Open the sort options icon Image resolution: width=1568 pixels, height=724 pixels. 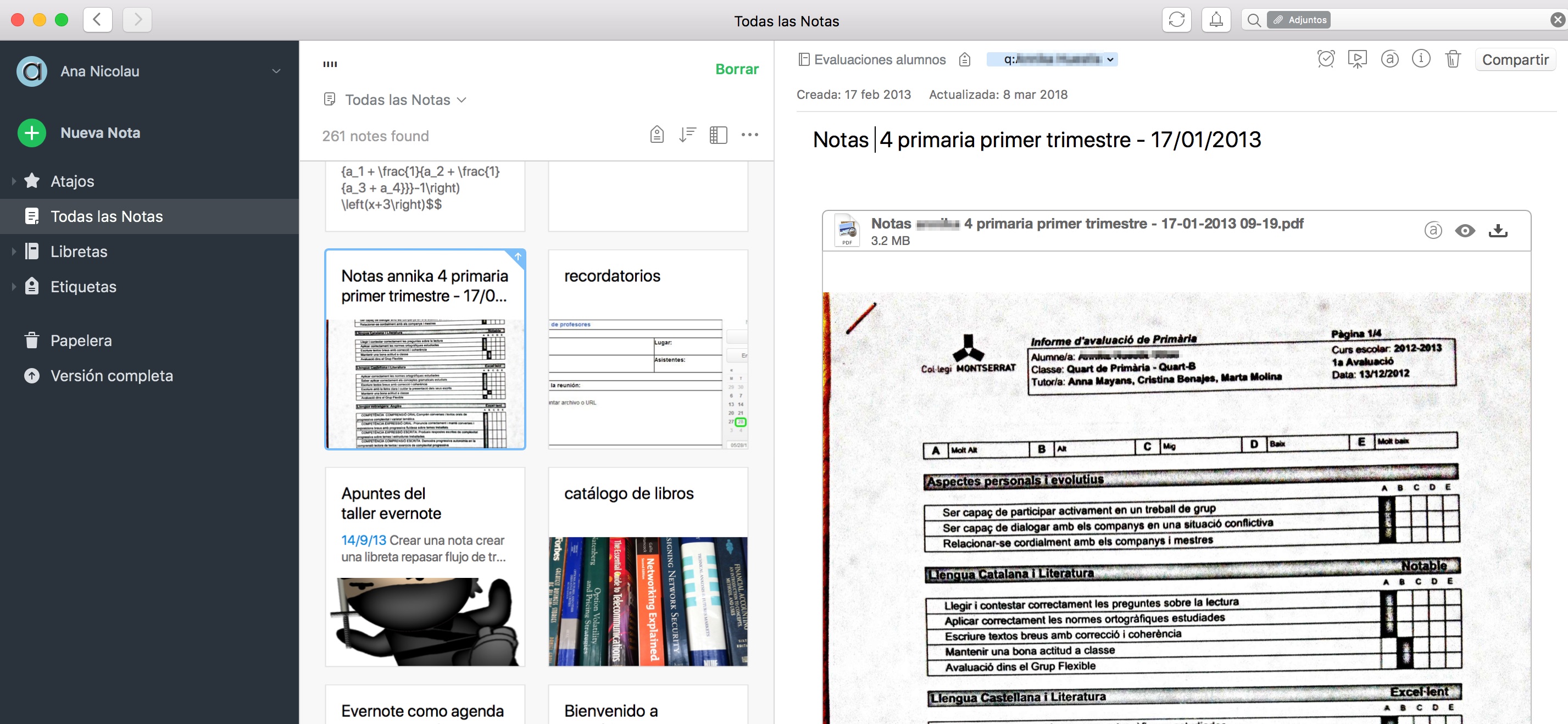coord(687,135)
